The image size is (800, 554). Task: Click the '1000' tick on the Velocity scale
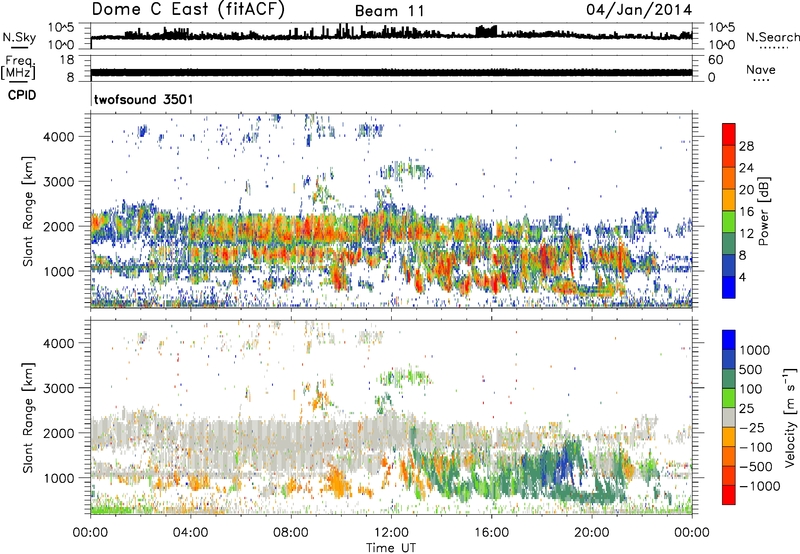click(754, 350)
